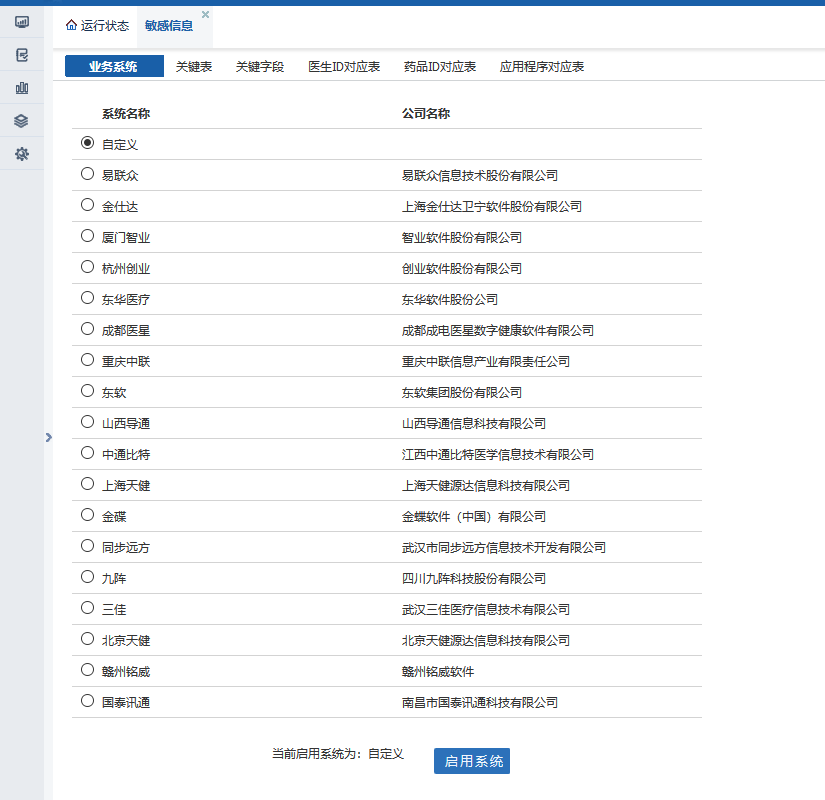Select the 山西导通 radio button
Image resolution: width=825 pixels, height=800 pixels.
87,422
